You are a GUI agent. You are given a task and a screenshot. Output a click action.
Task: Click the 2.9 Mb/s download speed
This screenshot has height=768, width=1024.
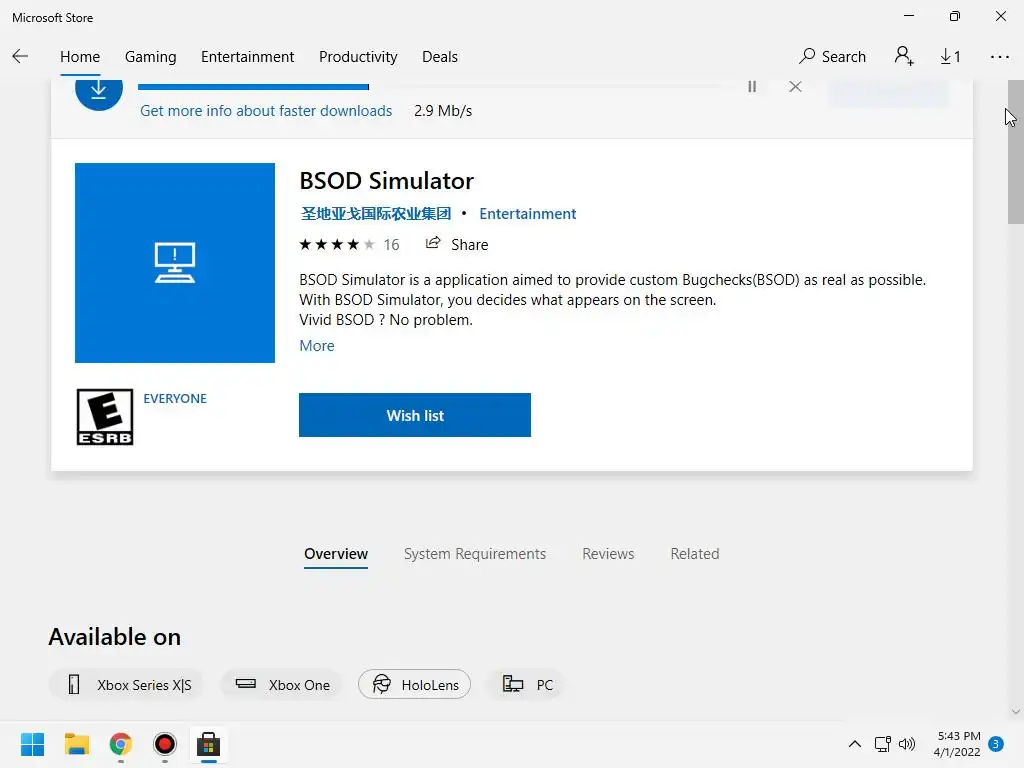443,110
